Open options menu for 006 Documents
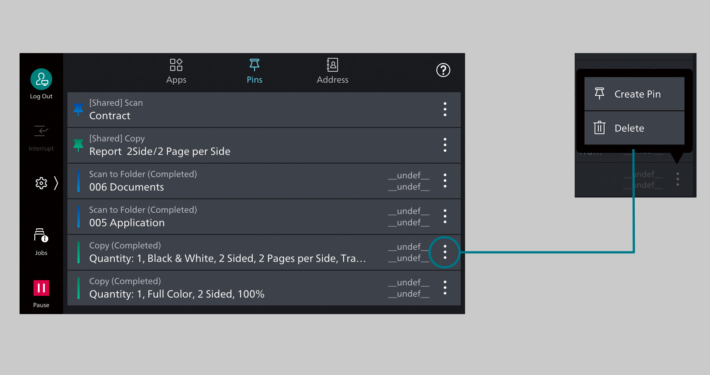Viewport: 710px width, 375px height. [x=445, y=181]
